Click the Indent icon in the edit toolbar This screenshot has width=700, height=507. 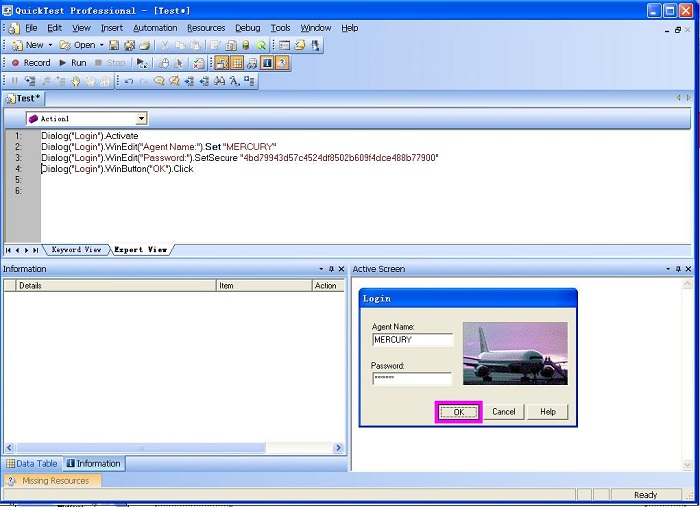click(x=189, y=81)
